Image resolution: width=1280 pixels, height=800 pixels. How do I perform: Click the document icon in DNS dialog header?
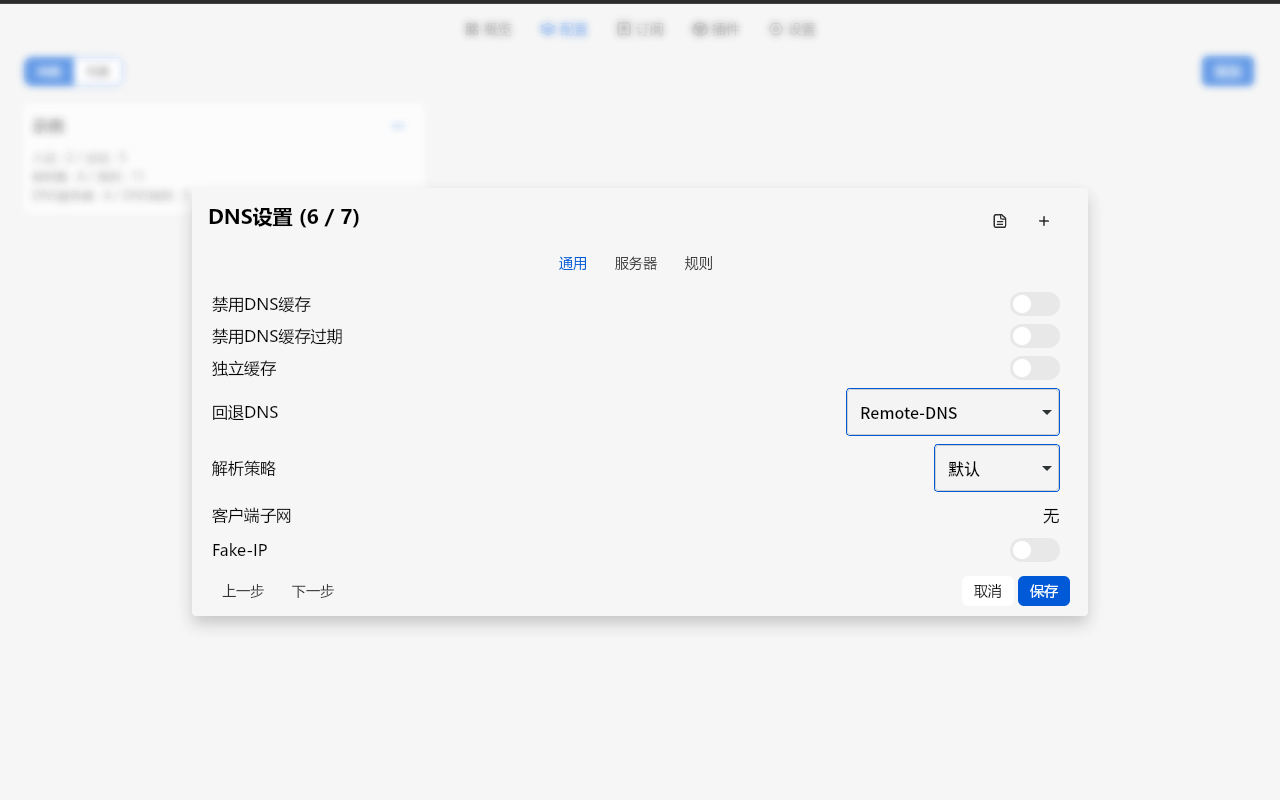point(1000,221)
